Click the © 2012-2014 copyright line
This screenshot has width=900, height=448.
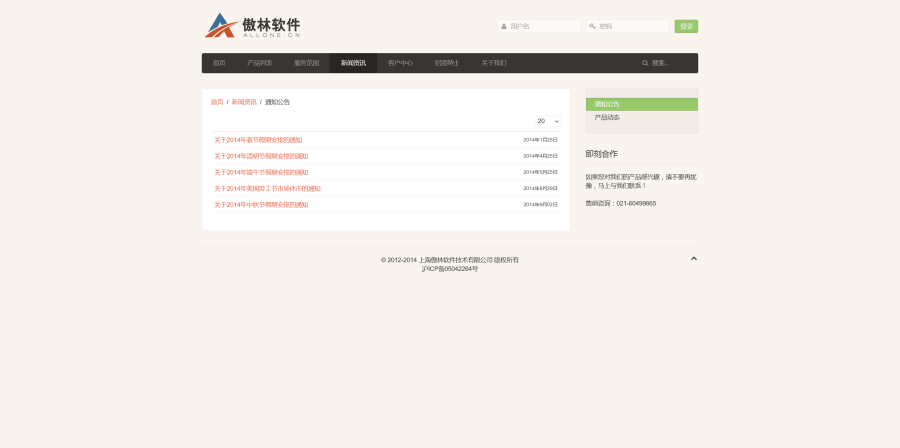pyautogui.click(x=449, y=260)
